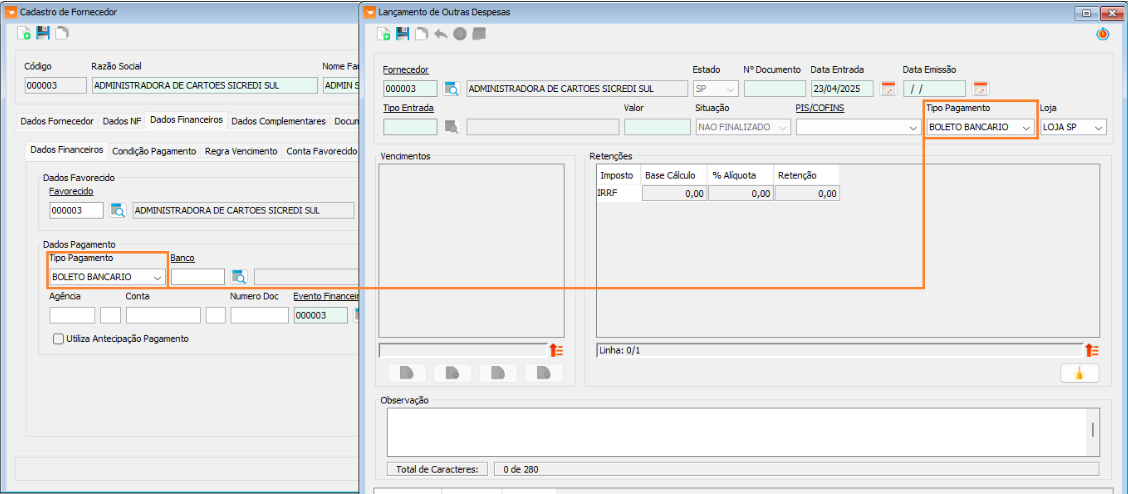Click the broom clean icon under Retenções
The image size is (1128, 494).
pos(1079,373)
